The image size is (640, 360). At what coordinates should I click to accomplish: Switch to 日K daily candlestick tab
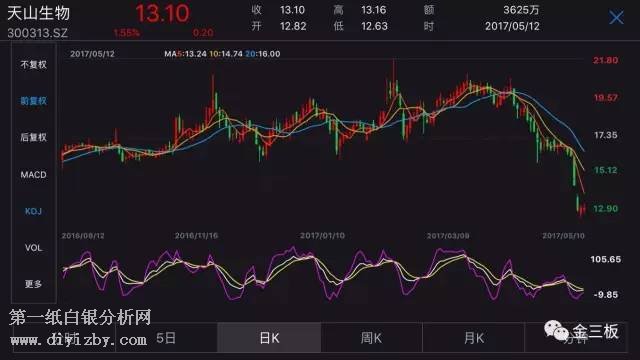tap(269, 338)
